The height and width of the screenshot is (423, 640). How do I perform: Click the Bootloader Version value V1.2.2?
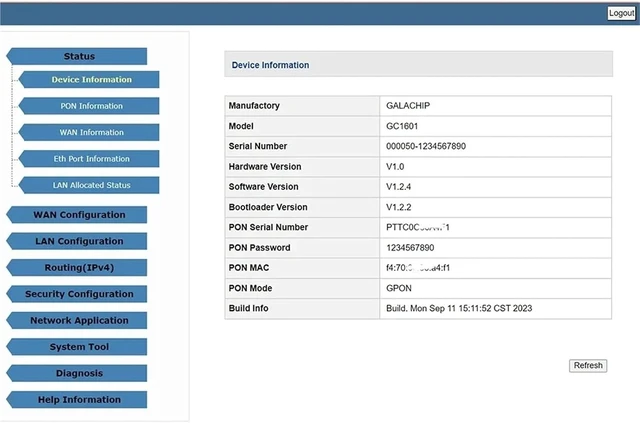(x=398, y=207)
